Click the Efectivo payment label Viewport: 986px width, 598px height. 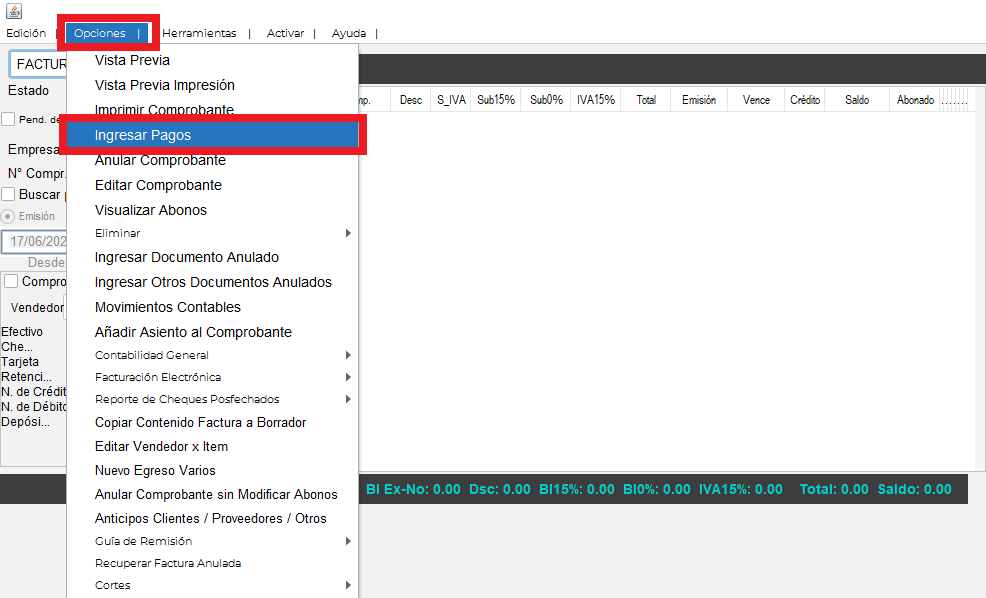22,331
